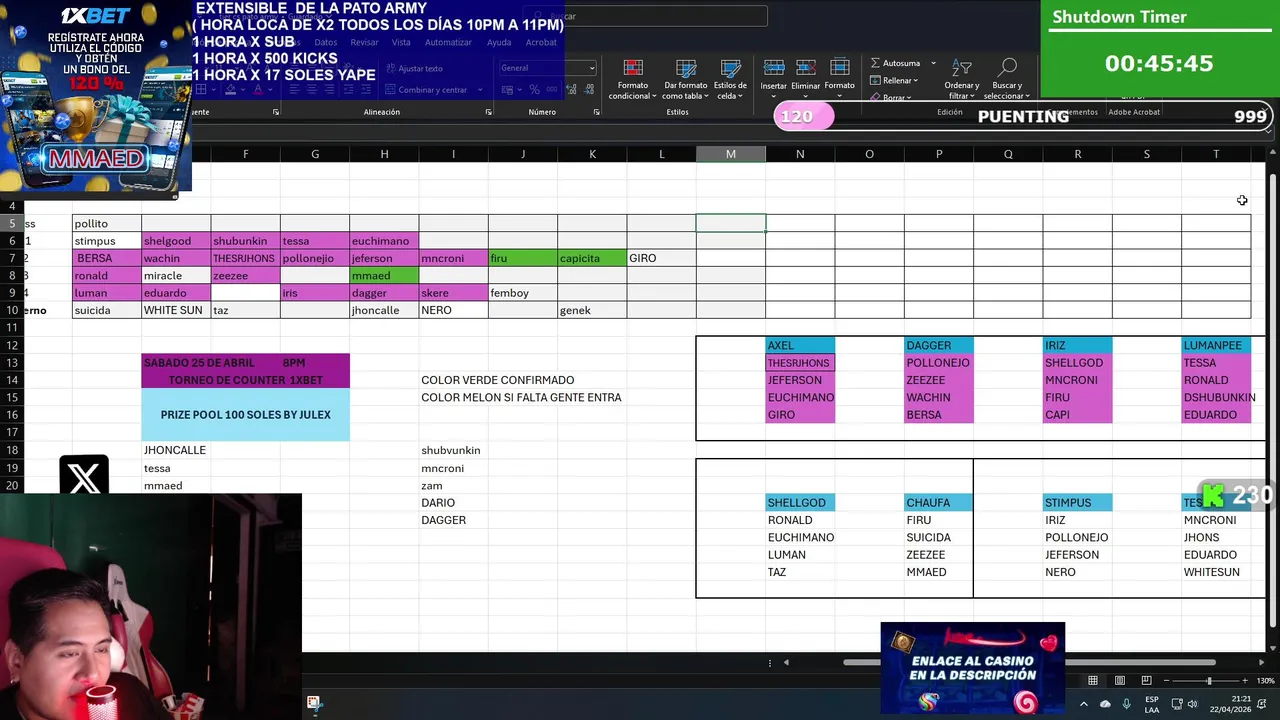Expand Formato dropdown arrow below icon

pos(840,96)
